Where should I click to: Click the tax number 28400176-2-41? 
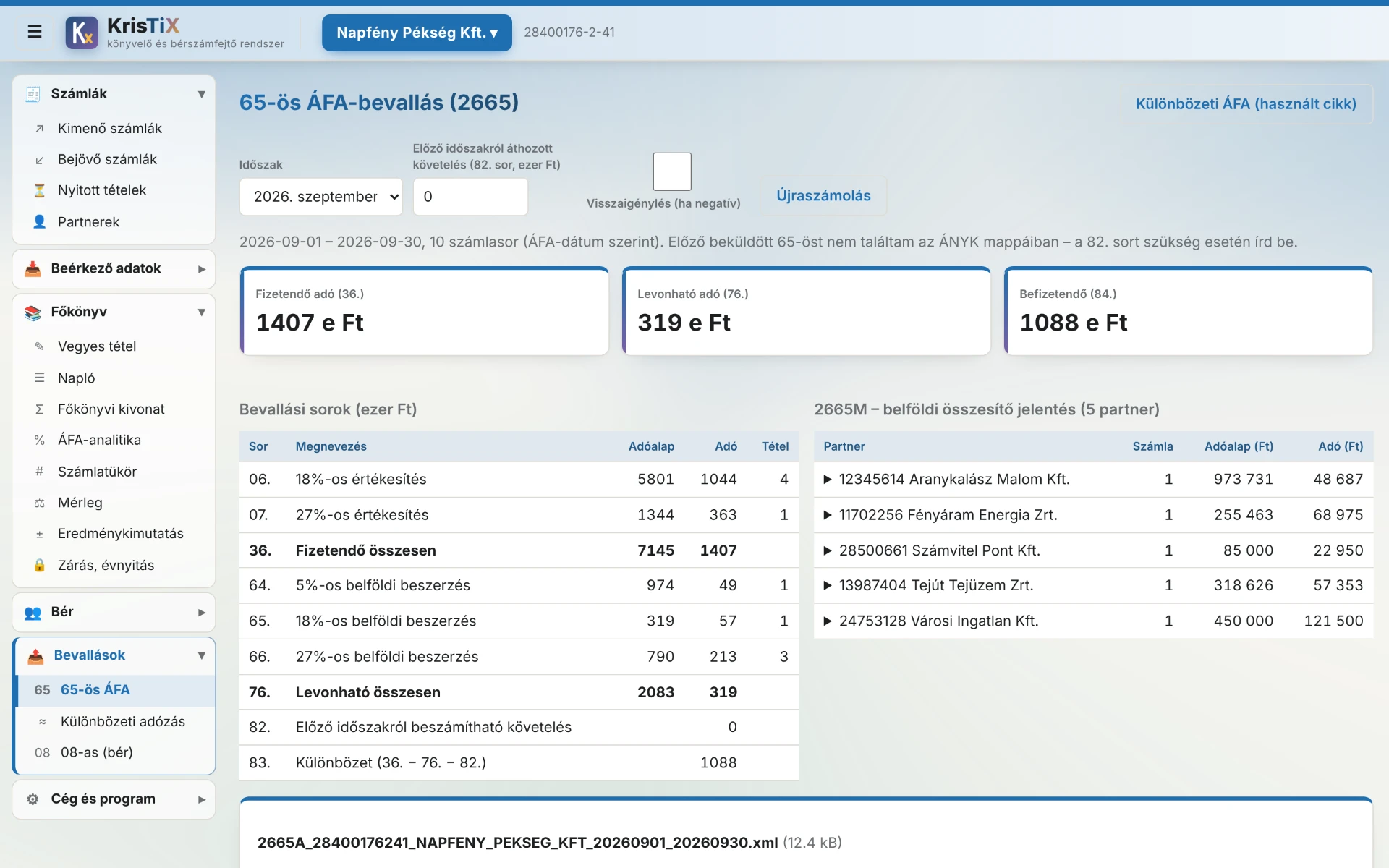569,33
